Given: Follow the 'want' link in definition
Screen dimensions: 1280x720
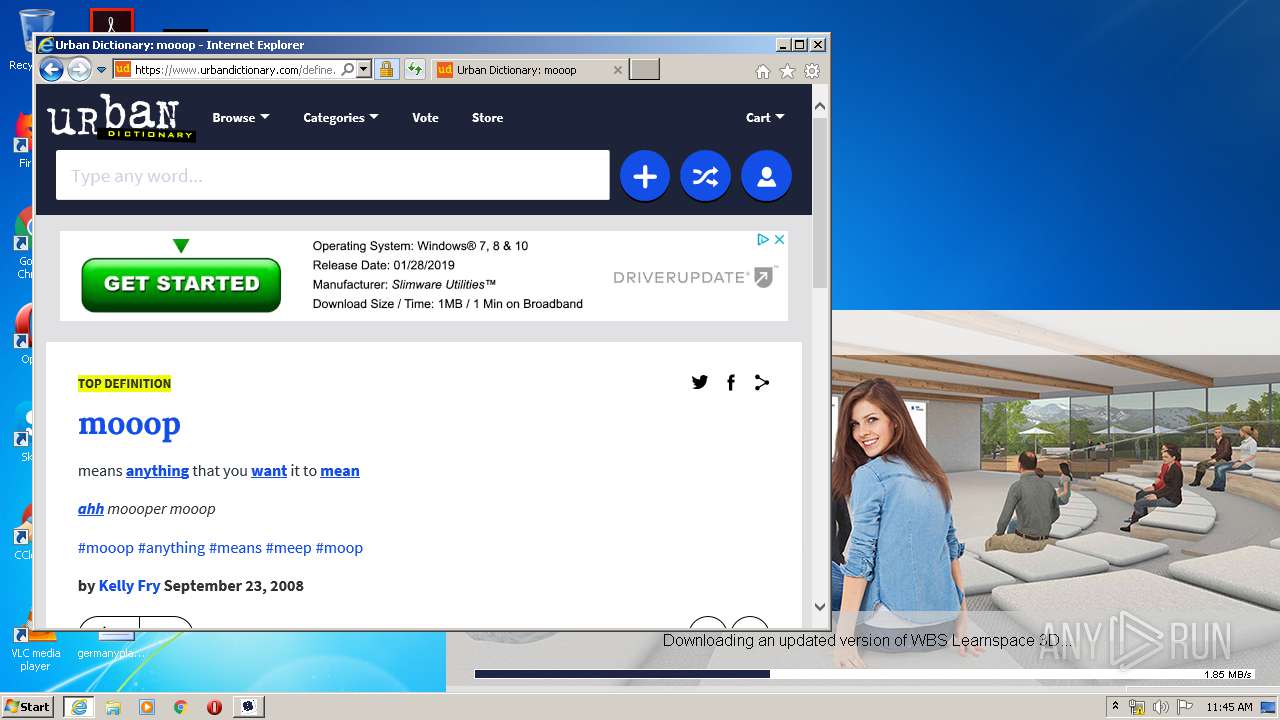Looking at the screenshot, I should coord(269,471).
